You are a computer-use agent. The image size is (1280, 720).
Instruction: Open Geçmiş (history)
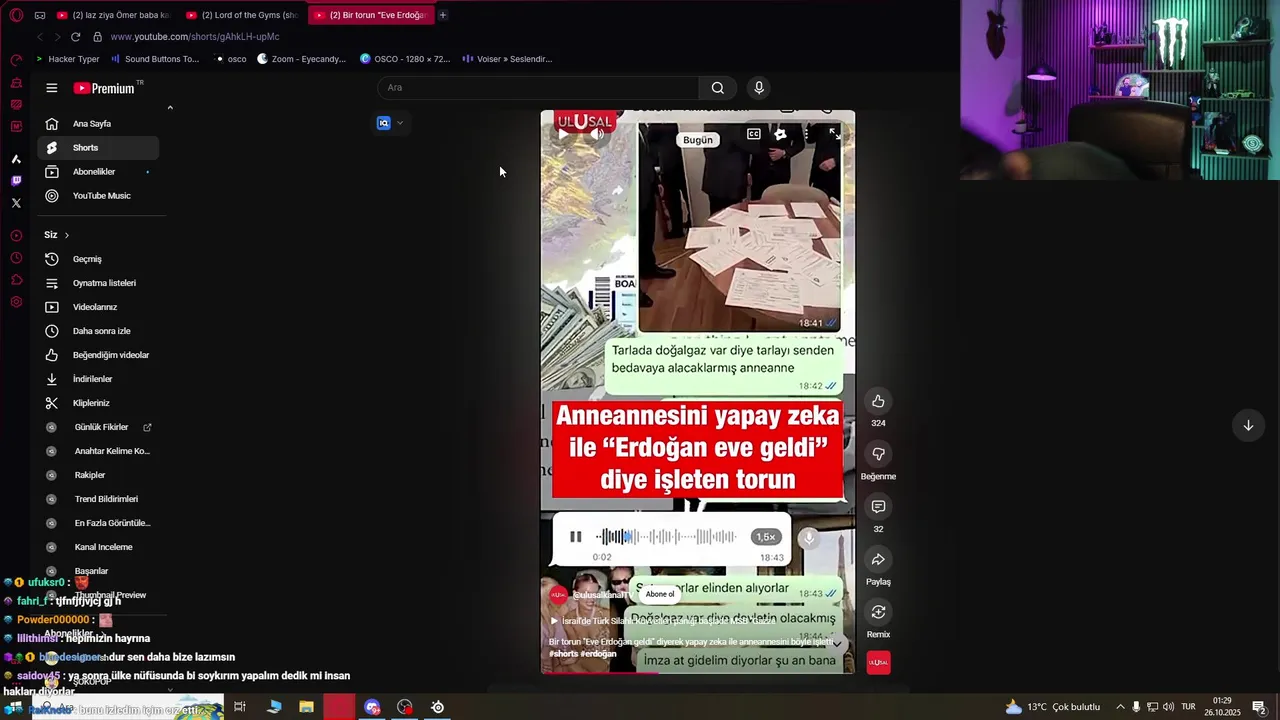coord(98,259)
